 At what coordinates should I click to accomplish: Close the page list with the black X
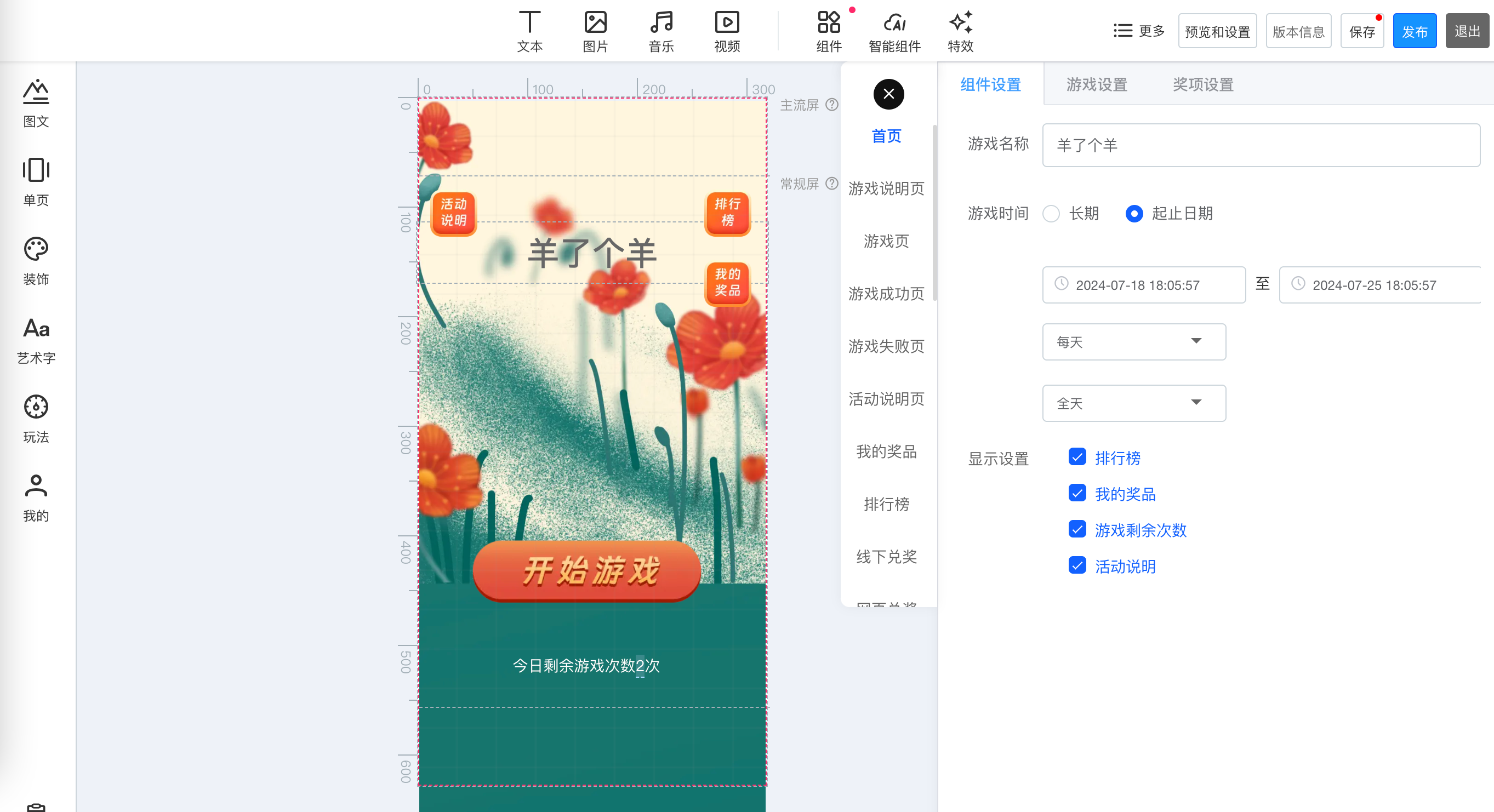click(888, 94)
